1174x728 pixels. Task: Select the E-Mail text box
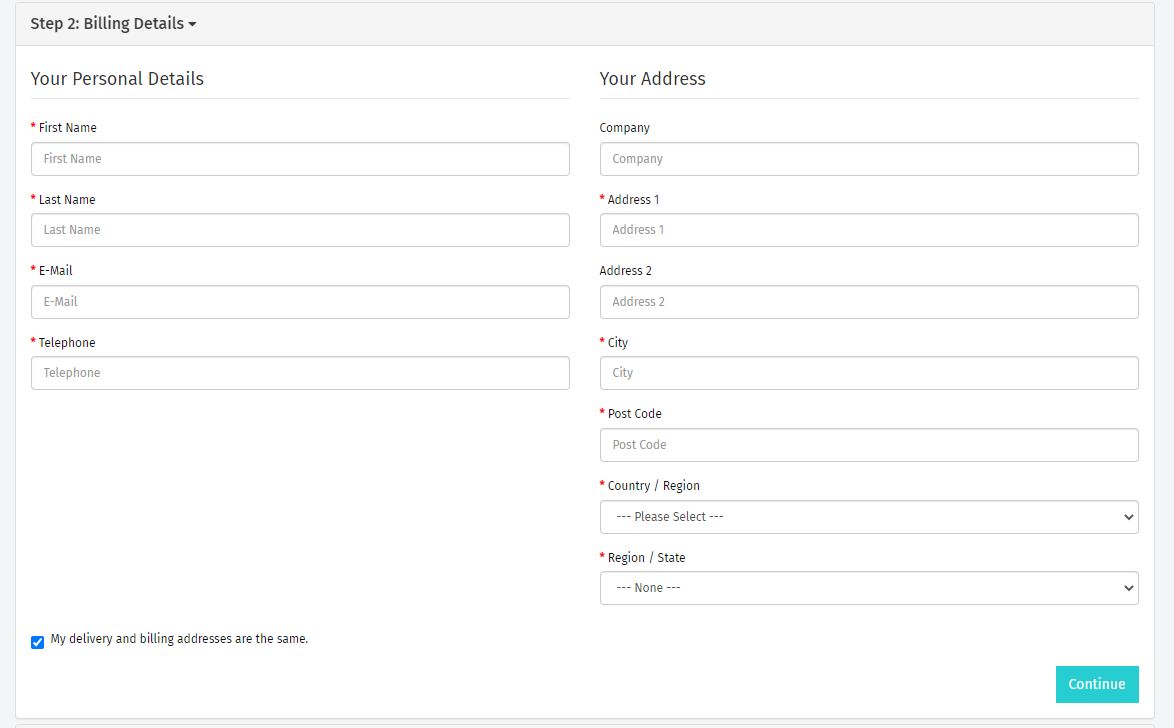300,302
